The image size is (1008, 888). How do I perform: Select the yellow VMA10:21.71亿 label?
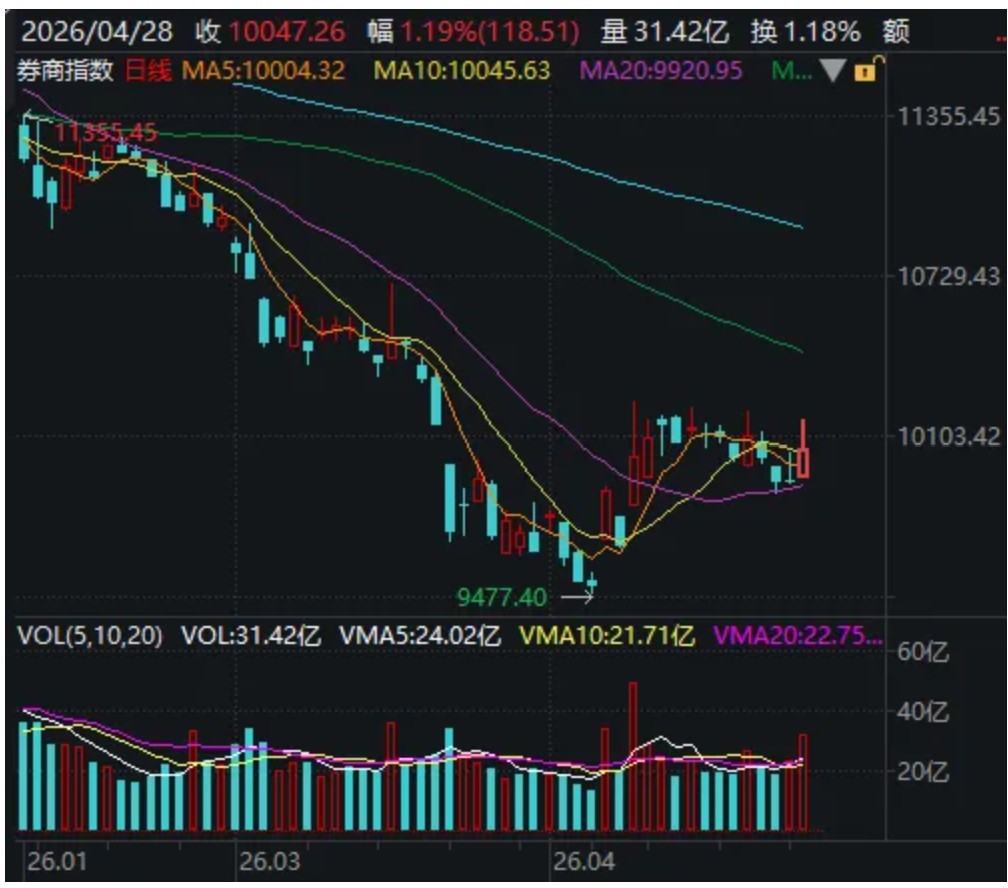point(608,635)
